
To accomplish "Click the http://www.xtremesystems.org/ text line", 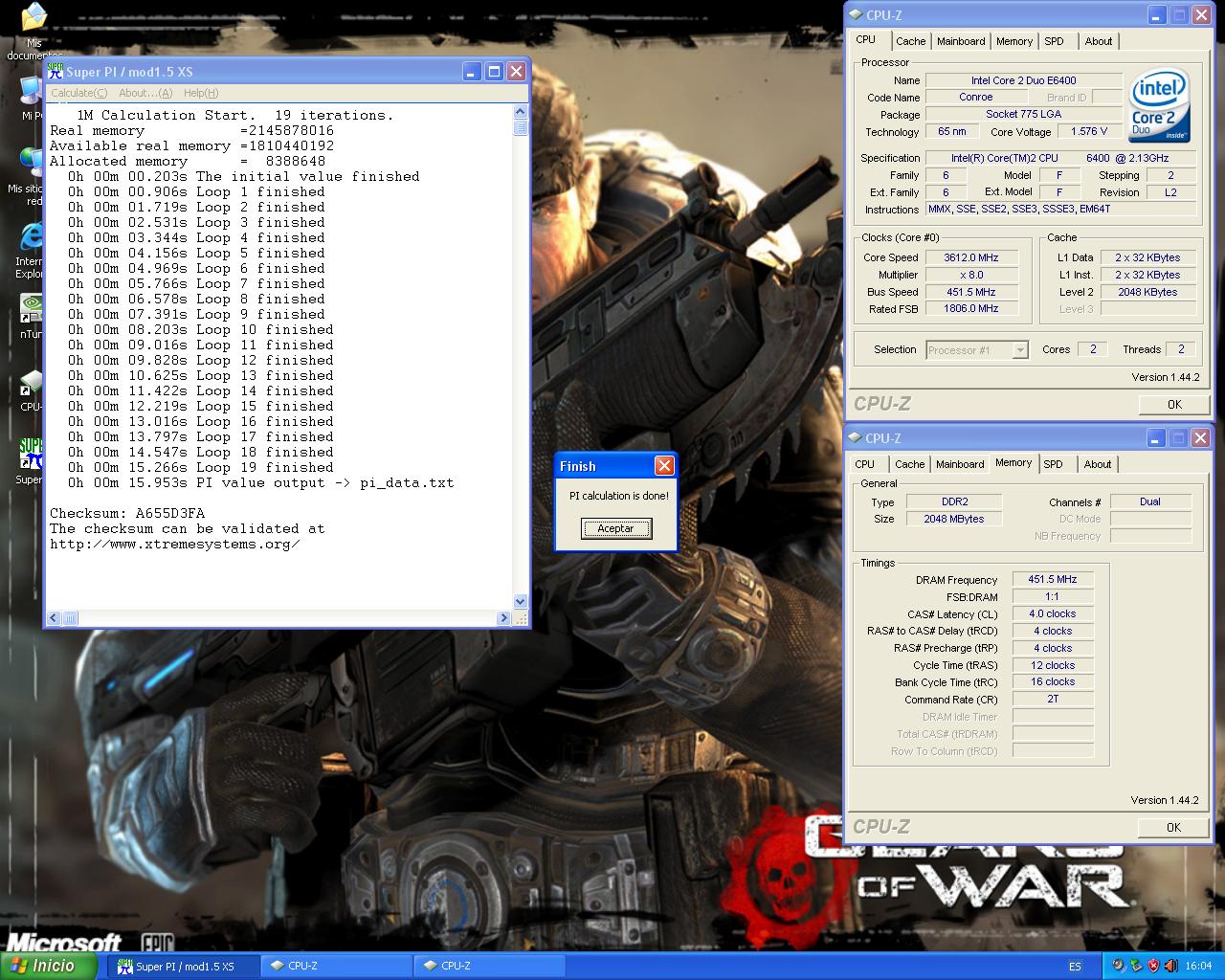I will pos(175,545).
